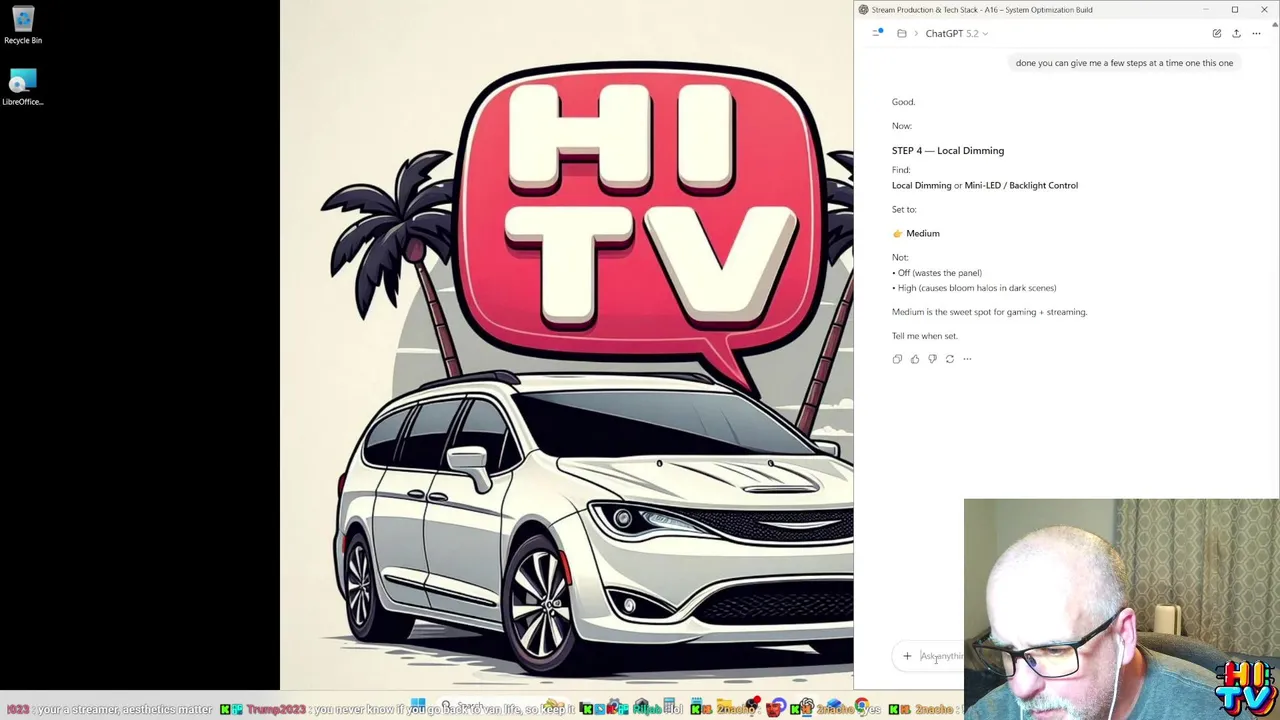
Task: Minimize the ChatGPT window
Action: 1206,10
